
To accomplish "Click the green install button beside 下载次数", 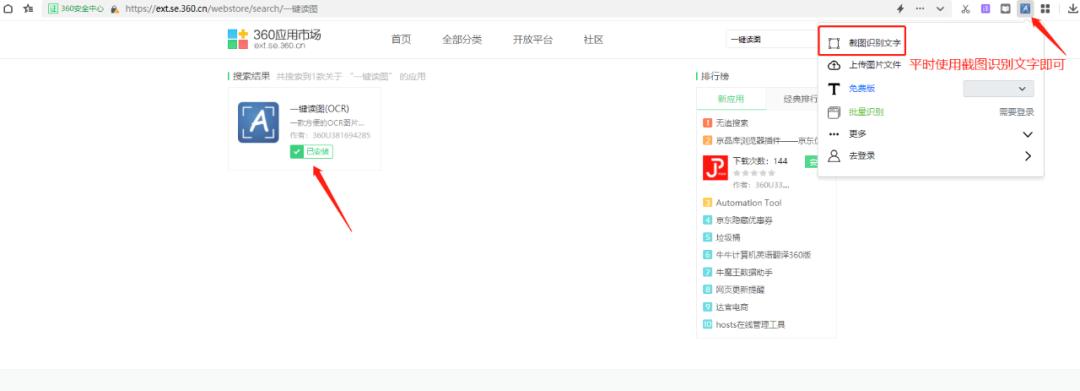I will tap(811, 162).
